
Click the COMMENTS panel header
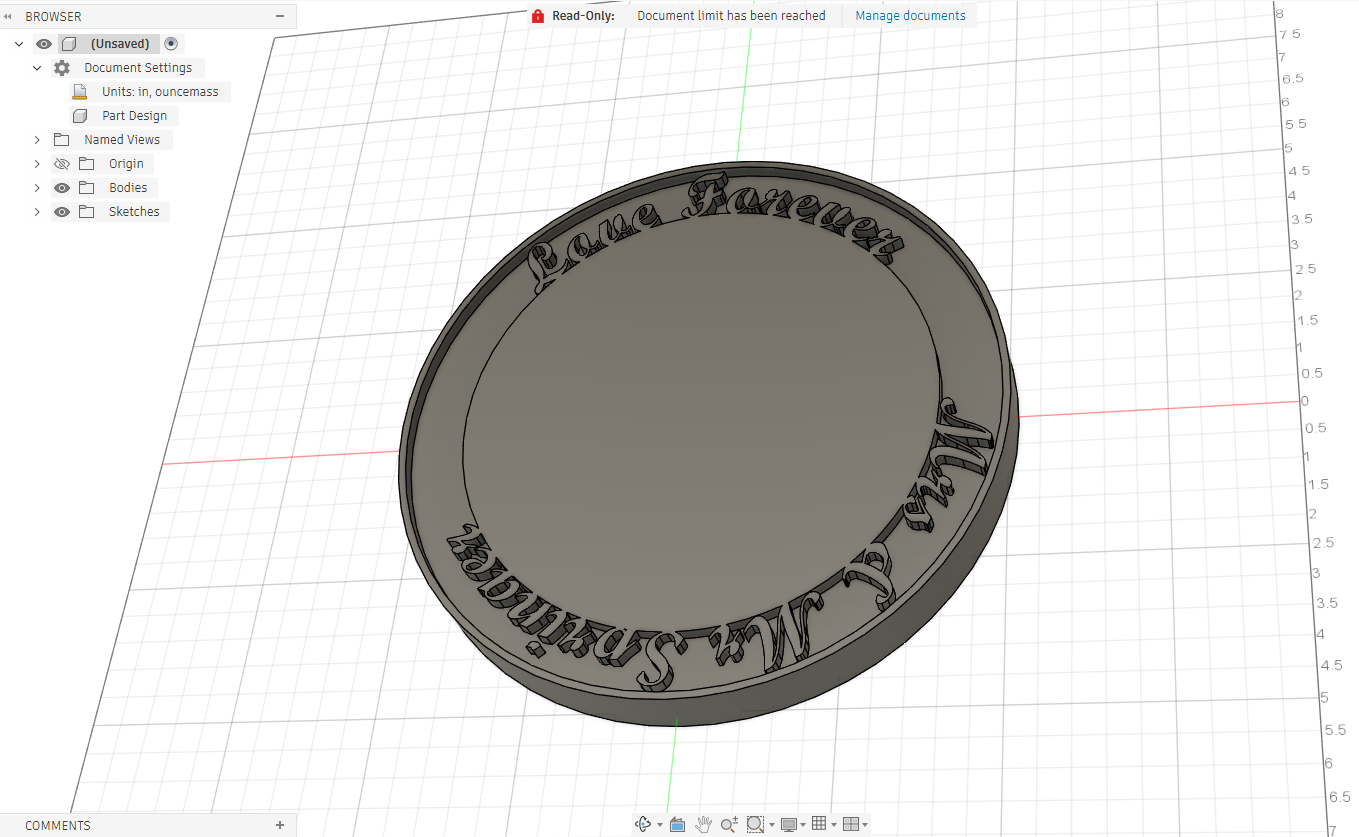coord(58,826)
